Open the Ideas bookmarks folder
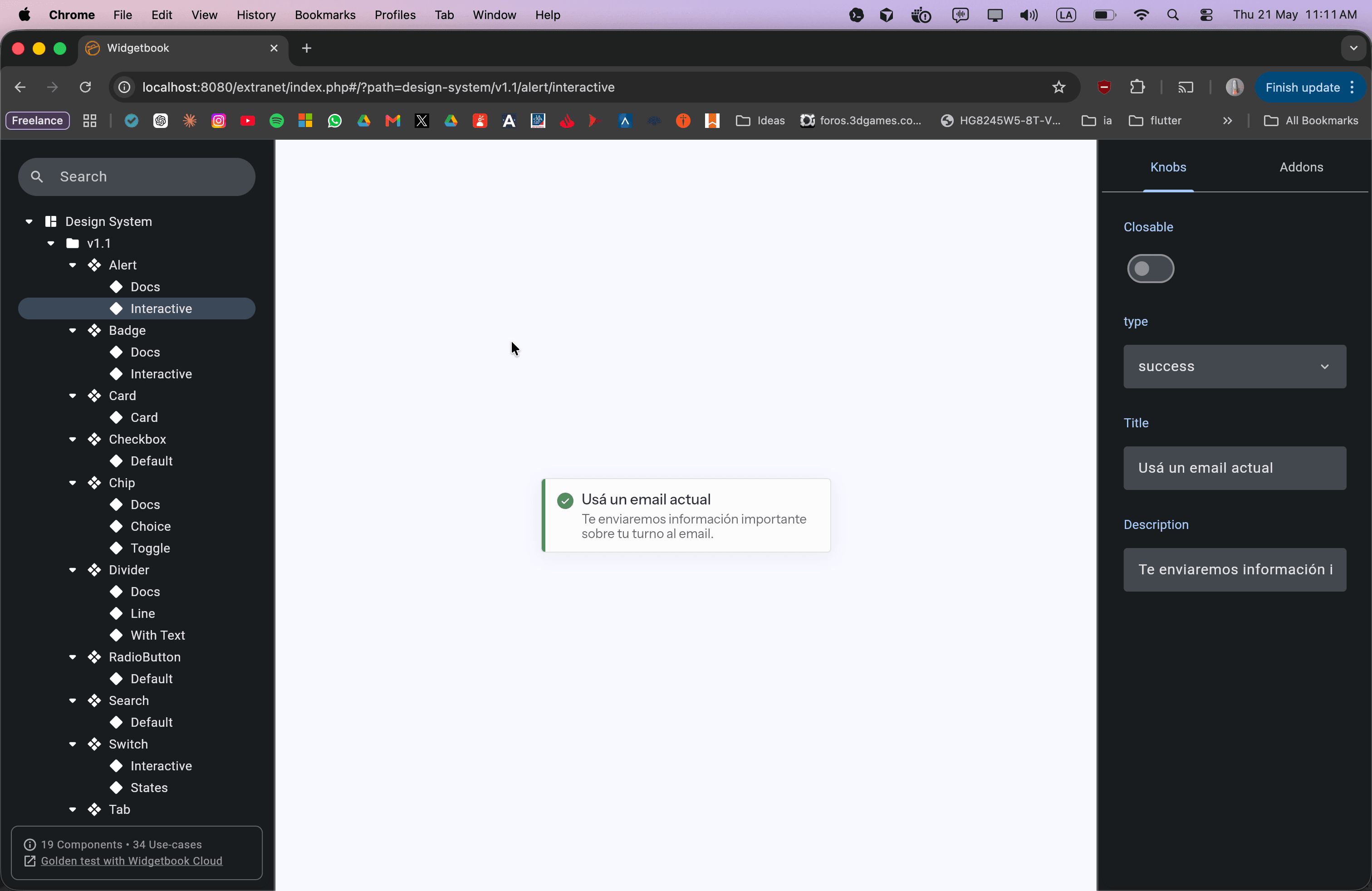 (760, 121)
